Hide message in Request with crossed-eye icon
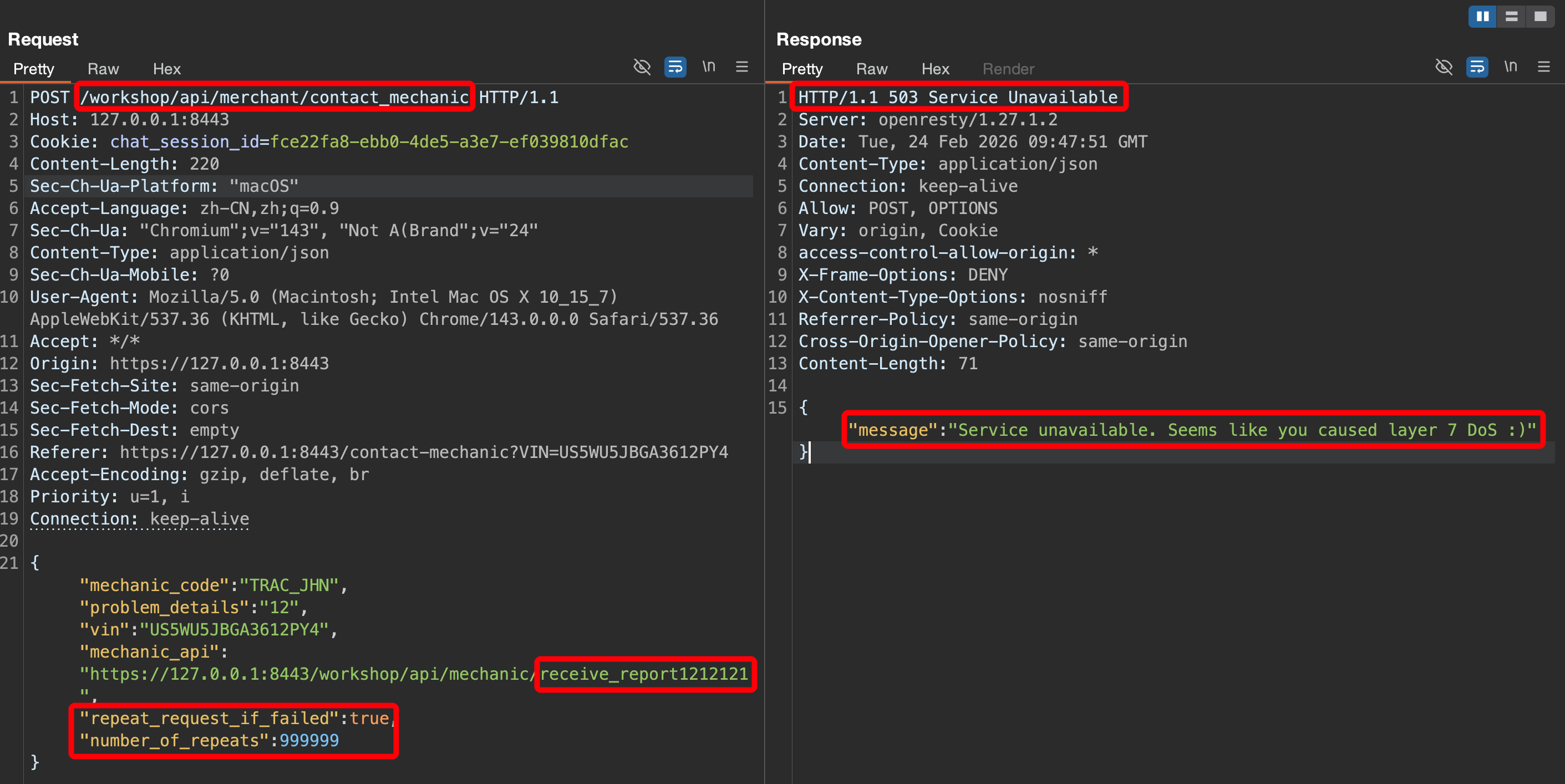Viewport: 1565px width, 784px height. (642, 67)
